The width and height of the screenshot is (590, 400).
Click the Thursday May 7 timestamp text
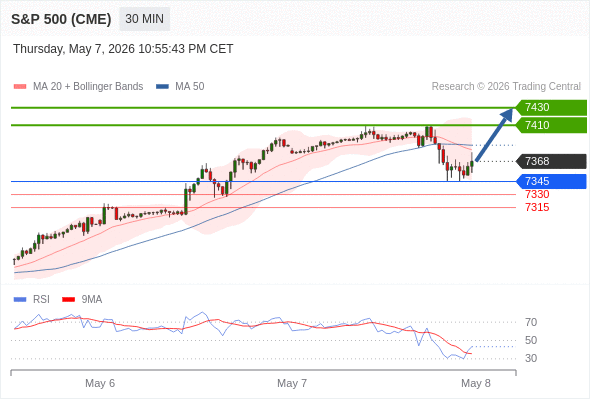click(123, 49)
